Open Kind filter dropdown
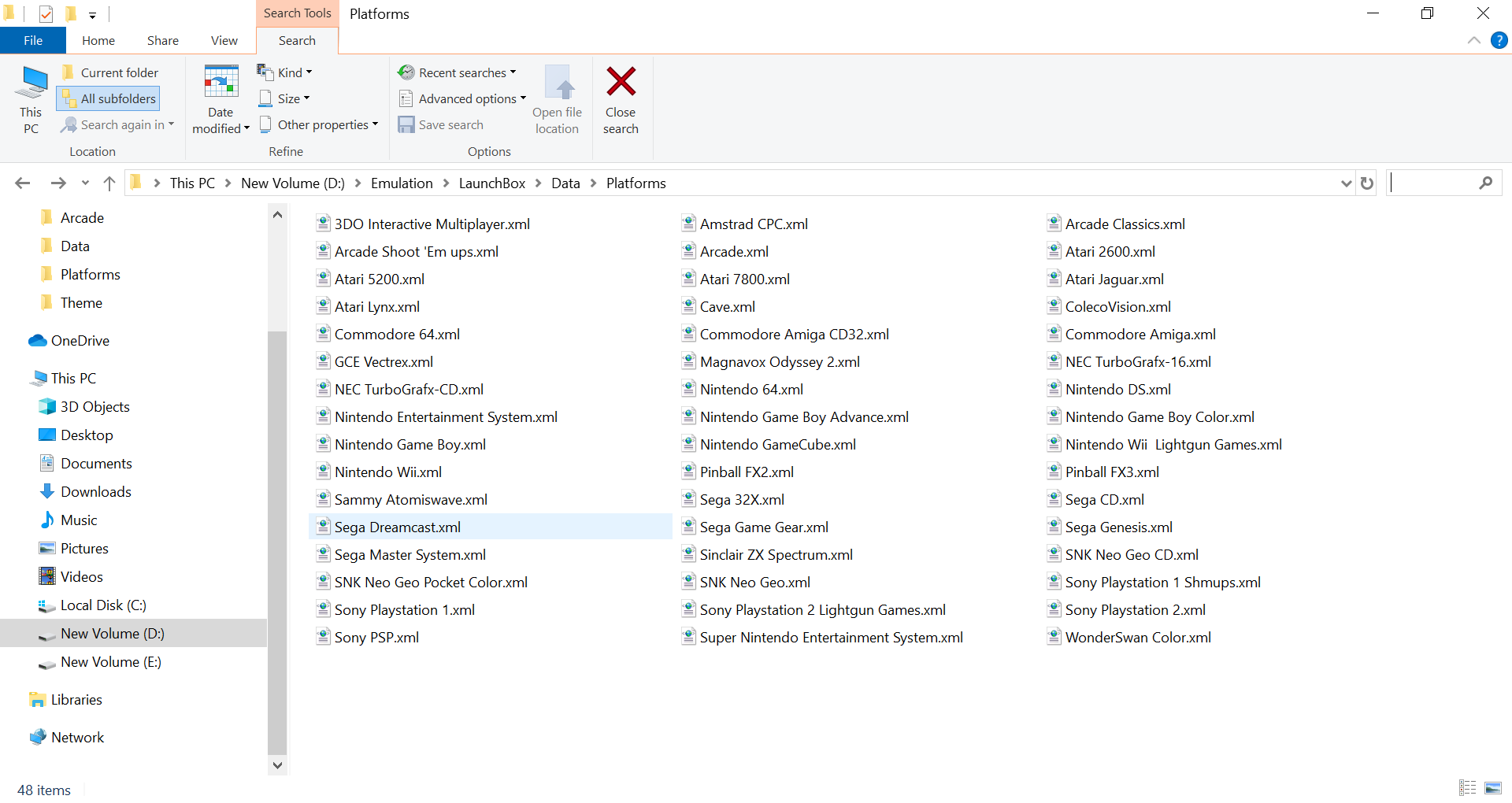 click(x=284, y=72)
